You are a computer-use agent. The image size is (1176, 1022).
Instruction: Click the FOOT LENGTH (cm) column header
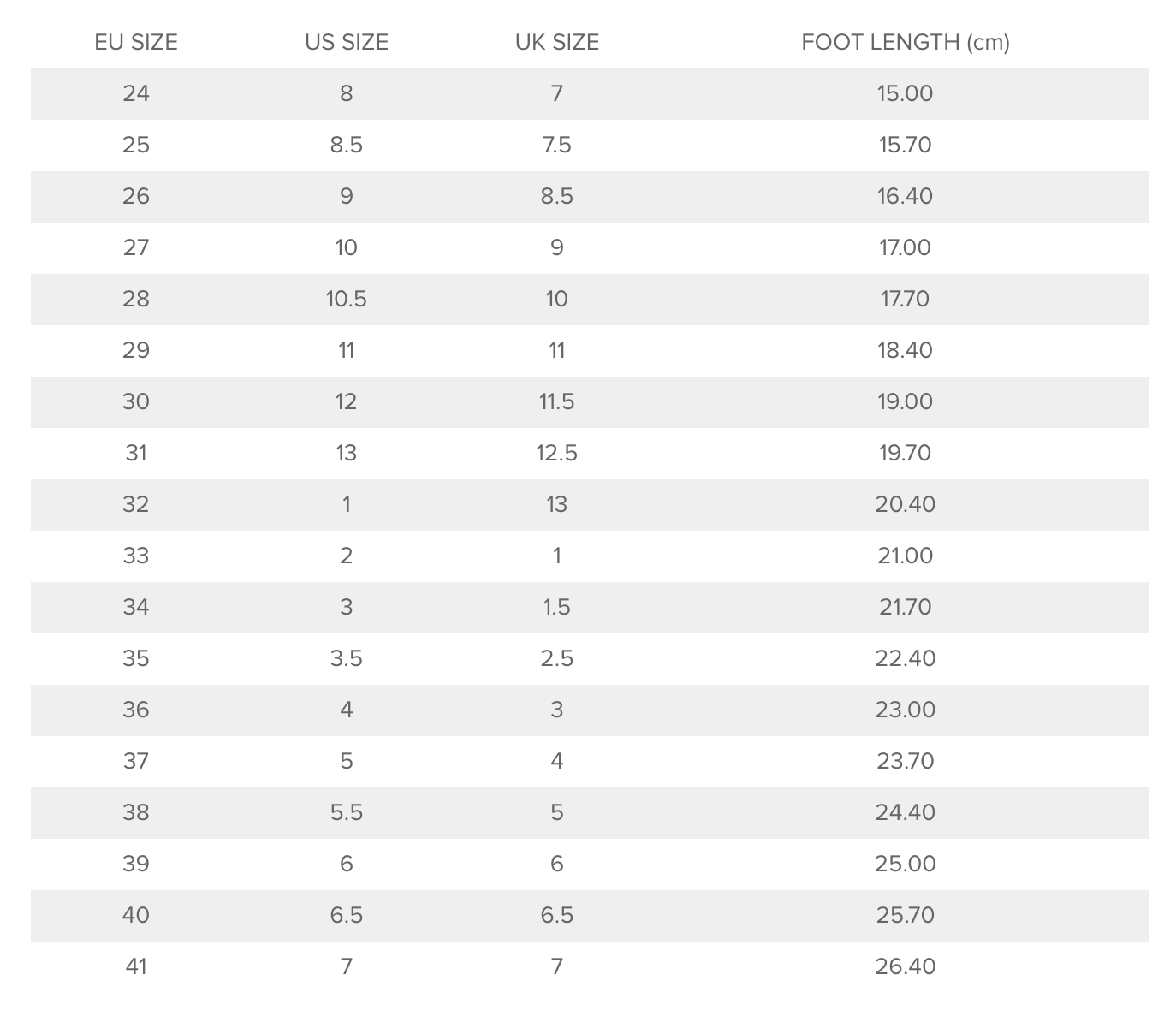tap(906, 42)
